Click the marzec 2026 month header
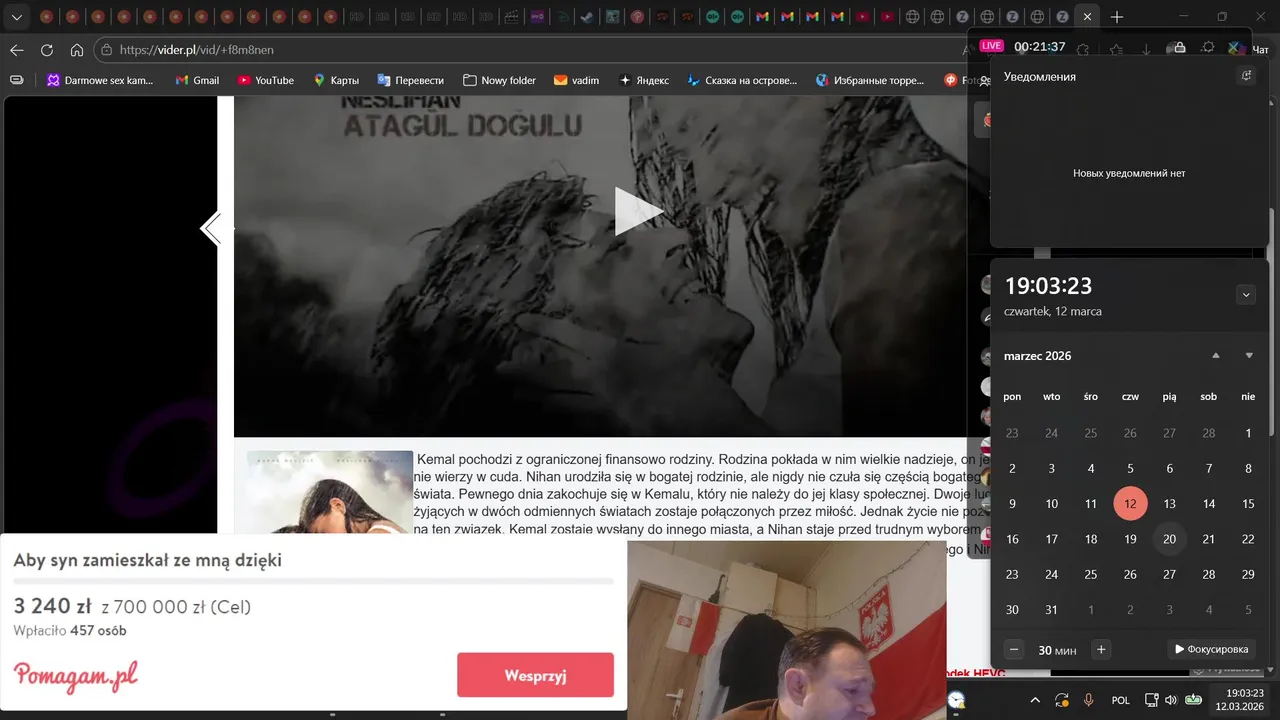This screenshot has width=1280, height=720. click(1037, 356)
